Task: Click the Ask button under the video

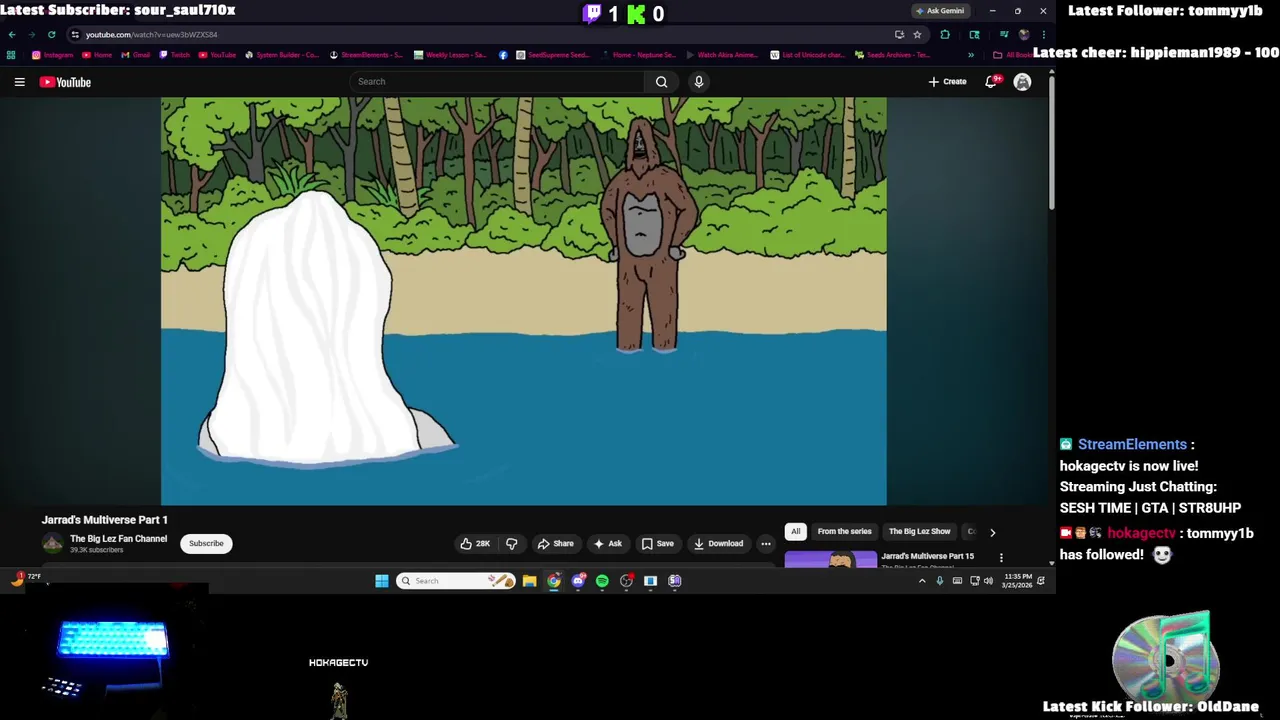Action: coord(607,544)
